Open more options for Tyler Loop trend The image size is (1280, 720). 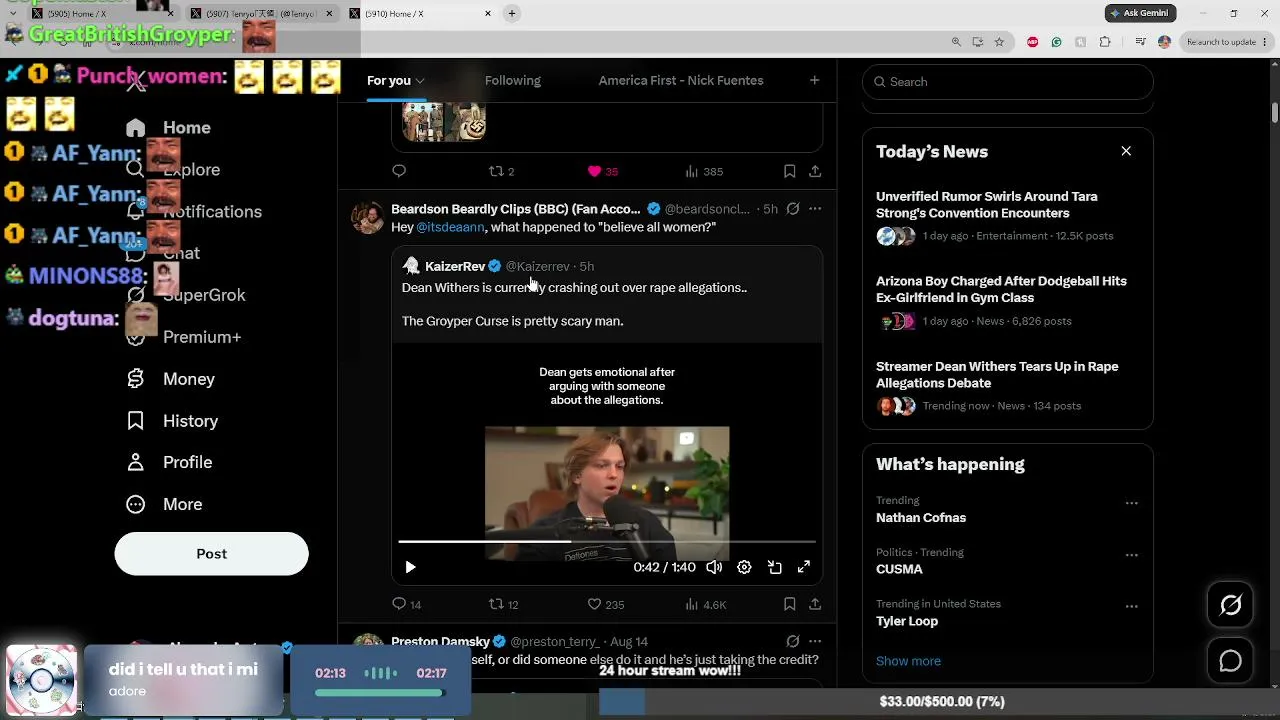point(1131,606)
